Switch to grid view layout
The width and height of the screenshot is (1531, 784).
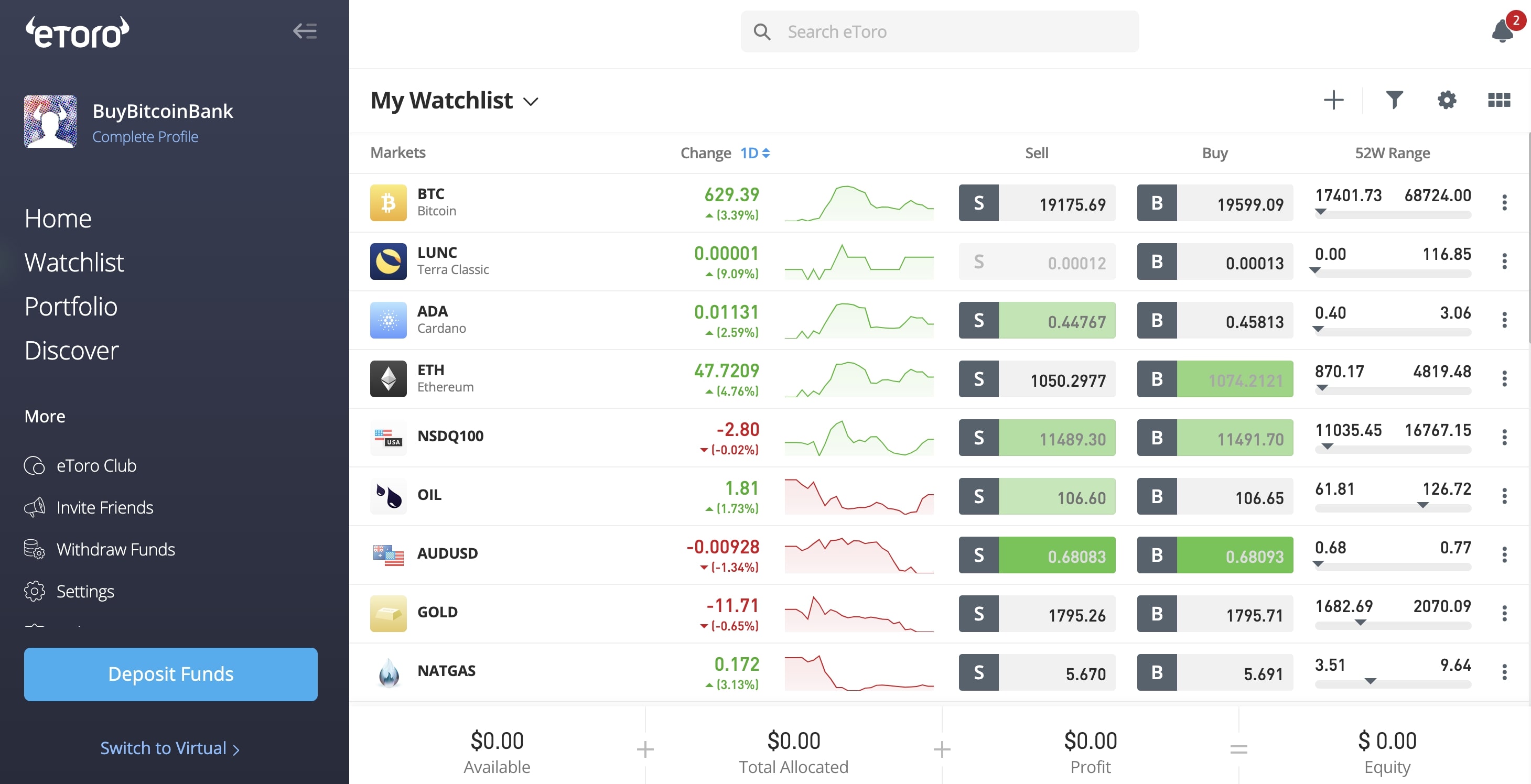(1499, 100)
